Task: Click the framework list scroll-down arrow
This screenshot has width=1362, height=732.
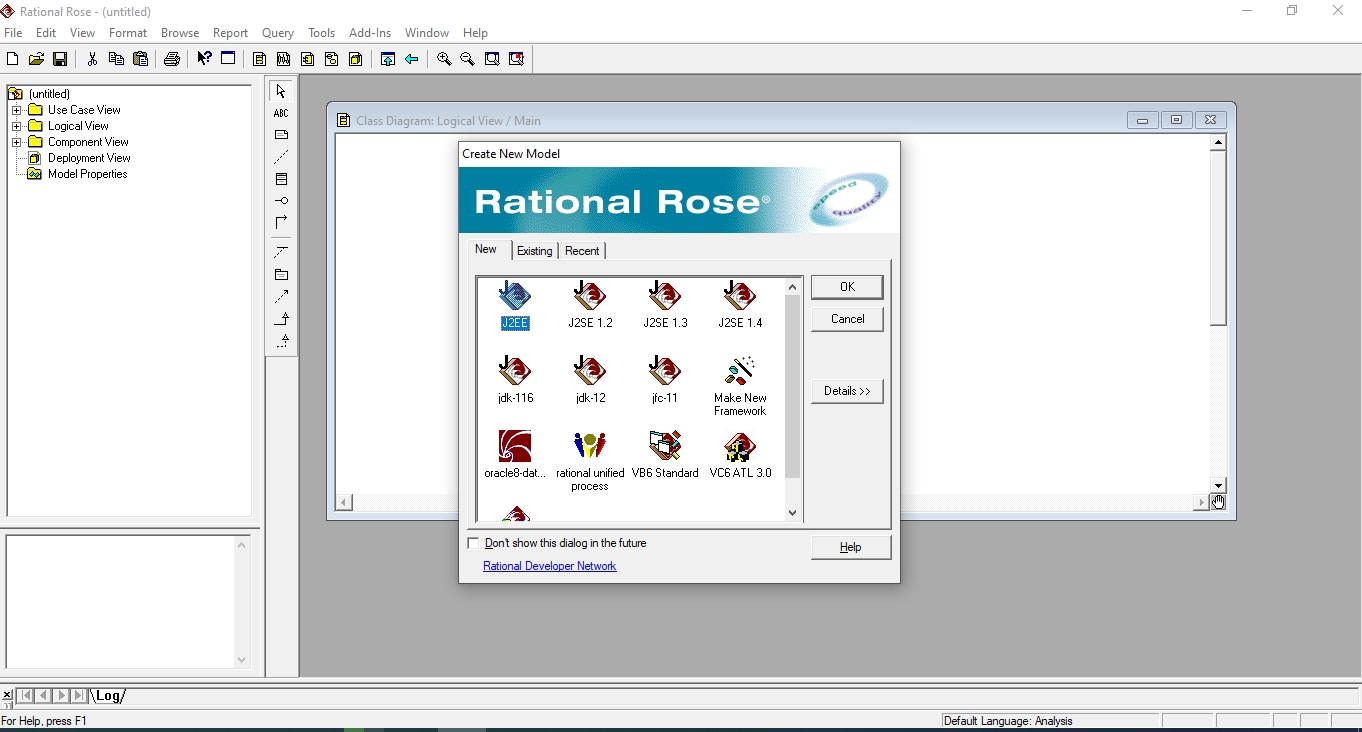Action: (x=793, y=513)
